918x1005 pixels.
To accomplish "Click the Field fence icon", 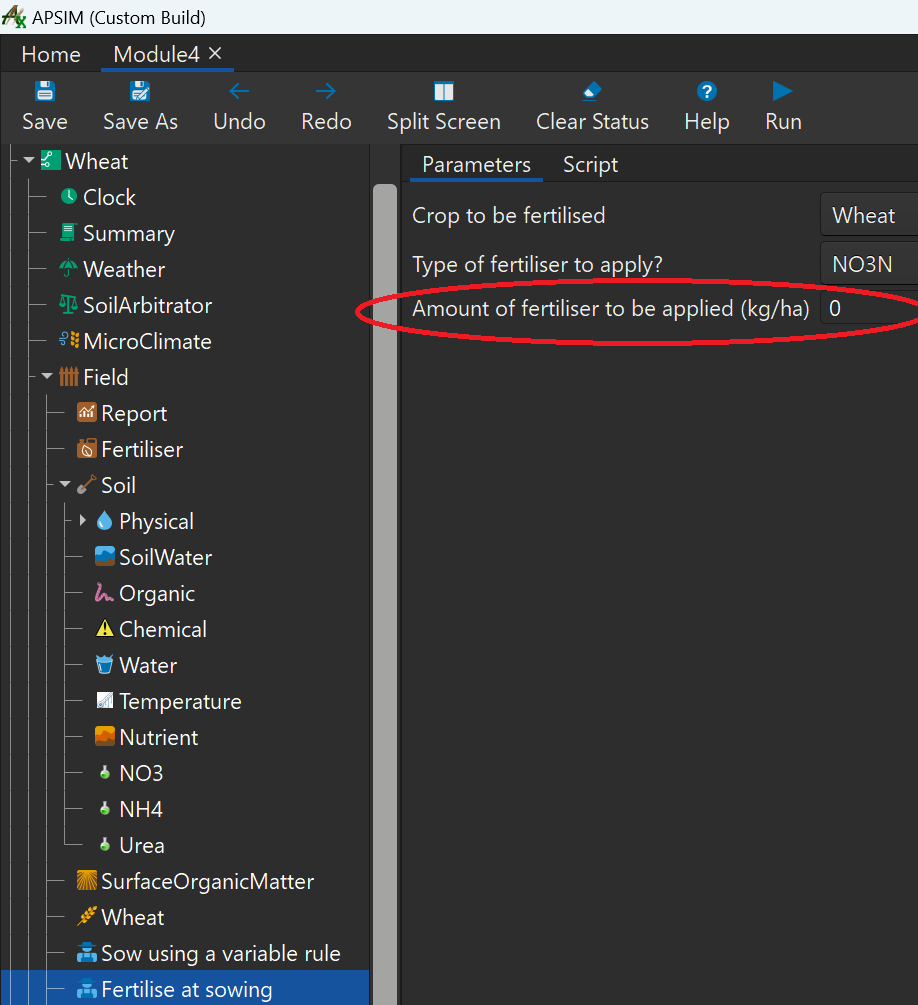I will click(x=69, y=376).
